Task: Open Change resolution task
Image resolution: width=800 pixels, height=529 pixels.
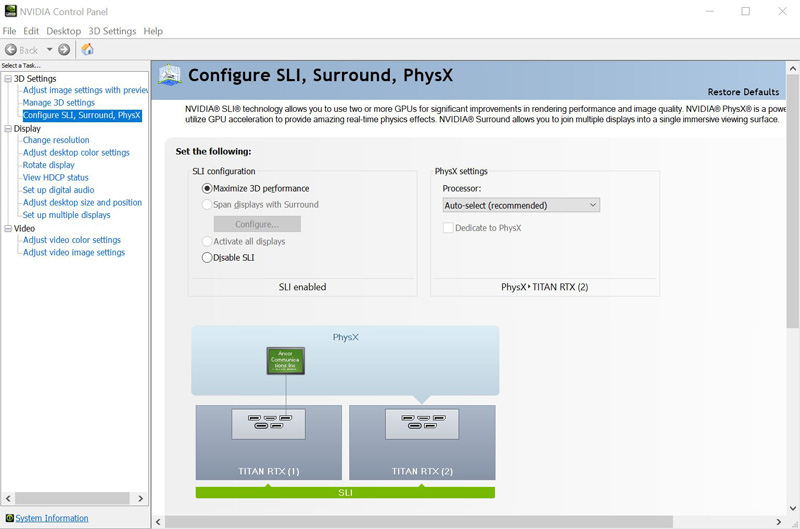Action: tap(56, 140)
